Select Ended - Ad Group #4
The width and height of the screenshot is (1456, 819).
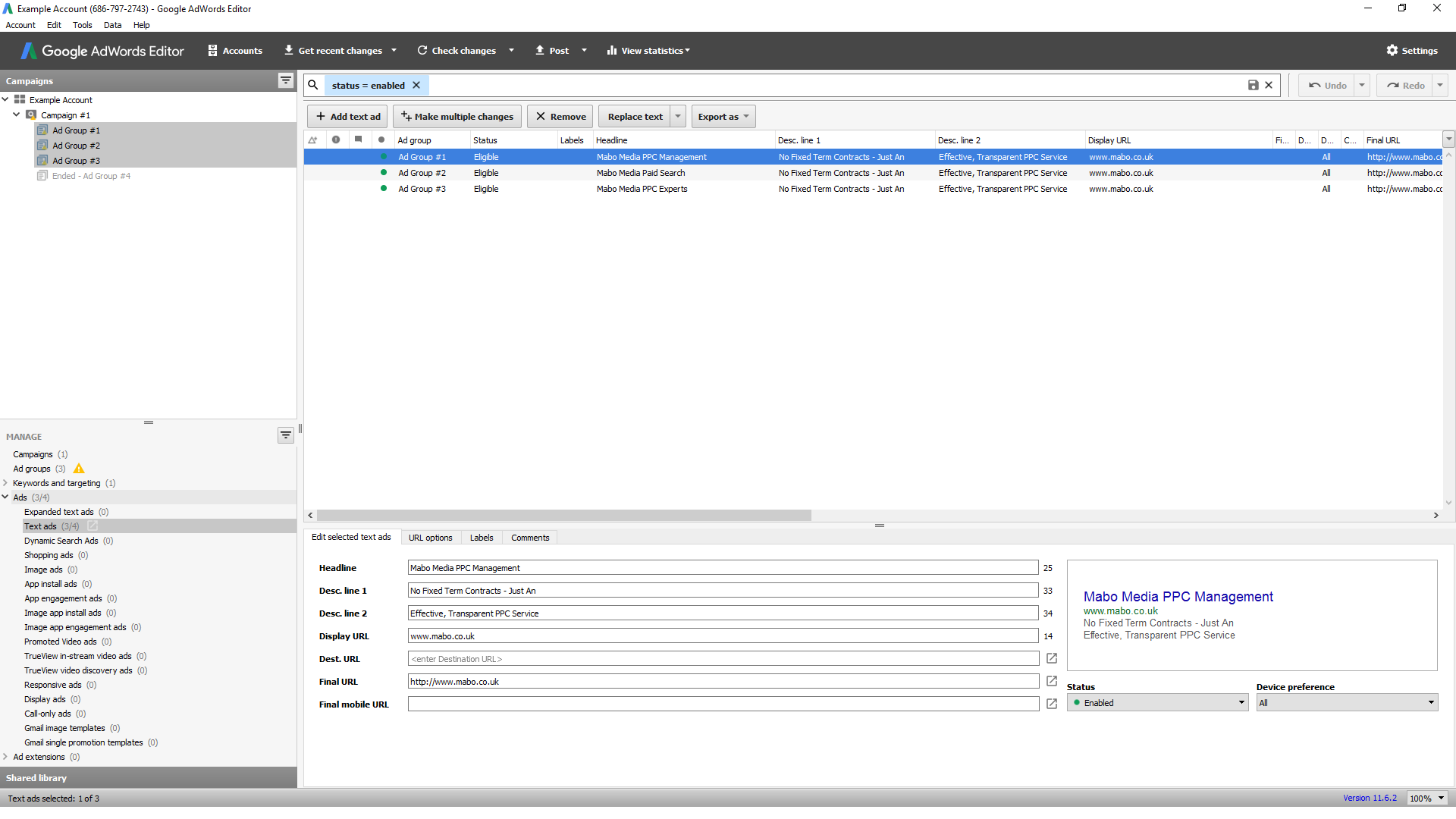coord(91,176)
